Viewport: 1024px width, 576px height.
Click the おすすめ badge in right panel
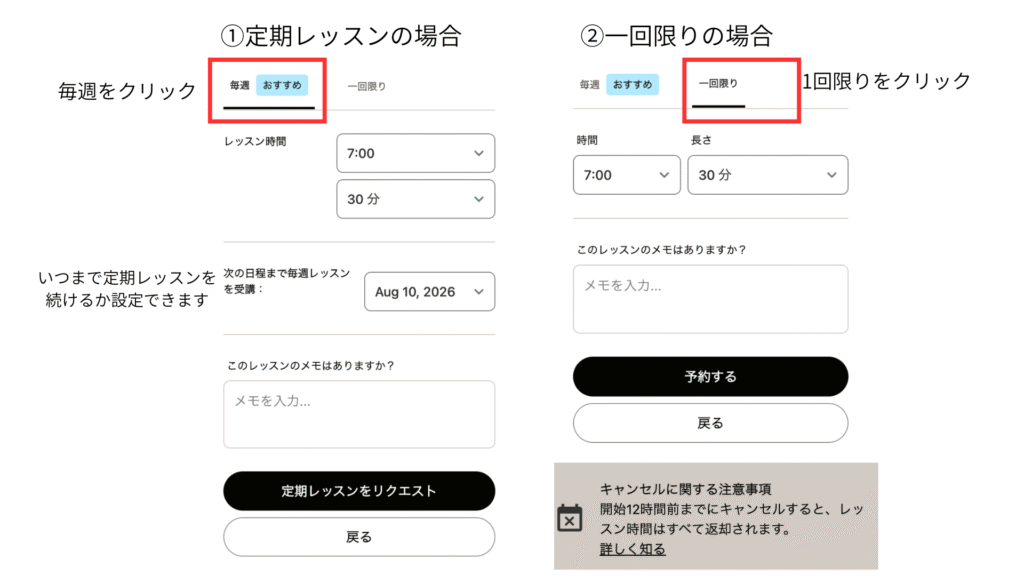point(632,85)
